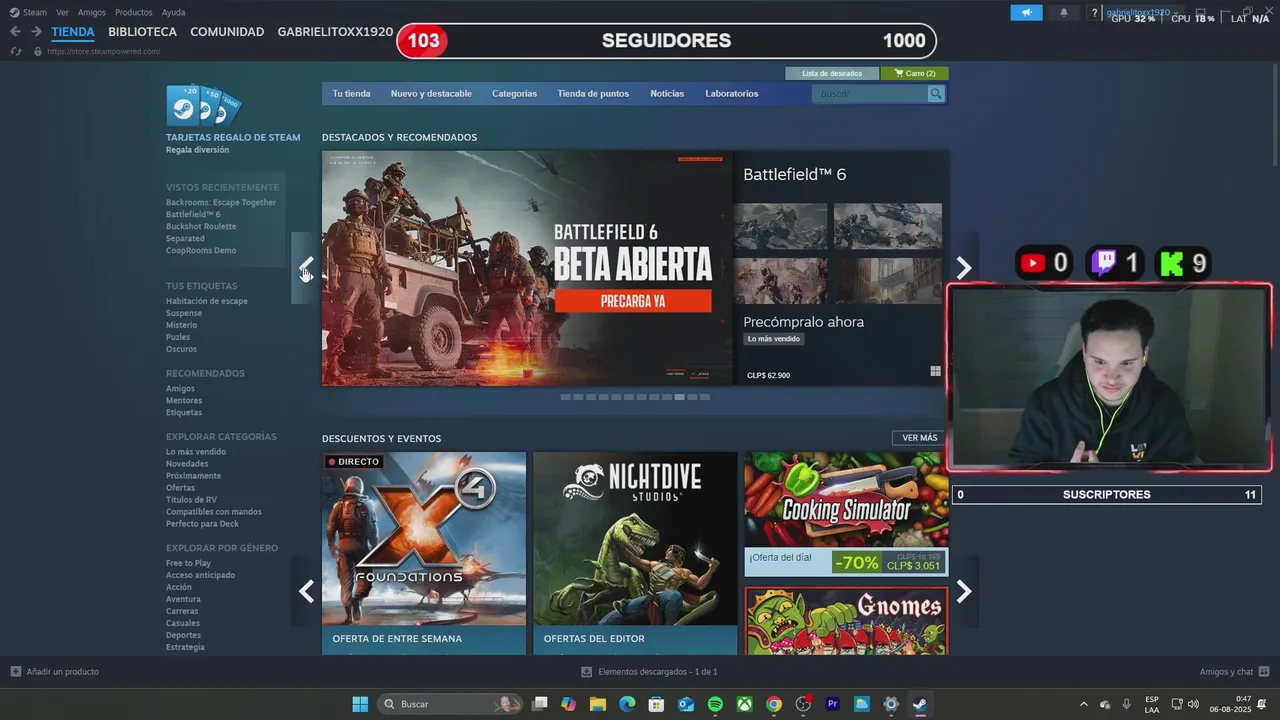Viewport: 1280px width, 720px height.
Task: Click the blue announcements megaphone icon
Action: [1026, 13]
